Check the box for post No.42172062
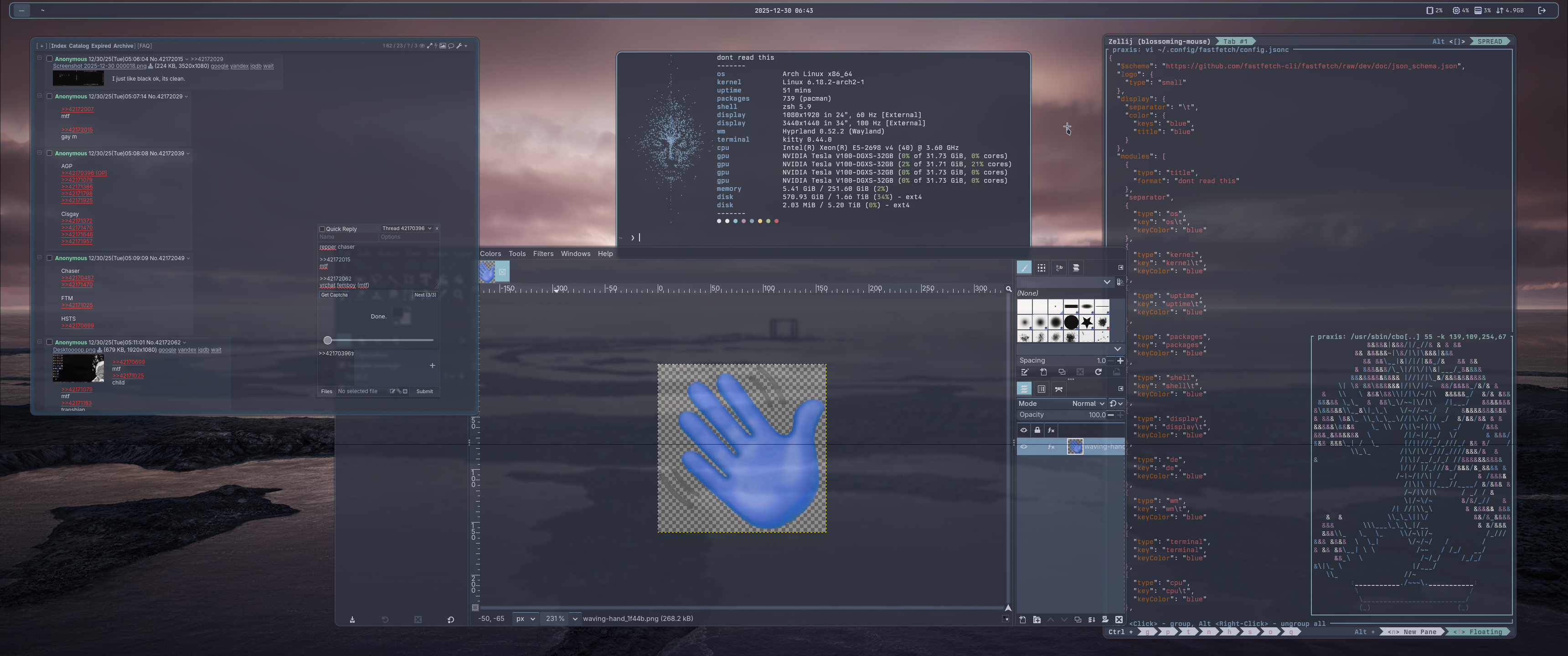 point(49,342)
